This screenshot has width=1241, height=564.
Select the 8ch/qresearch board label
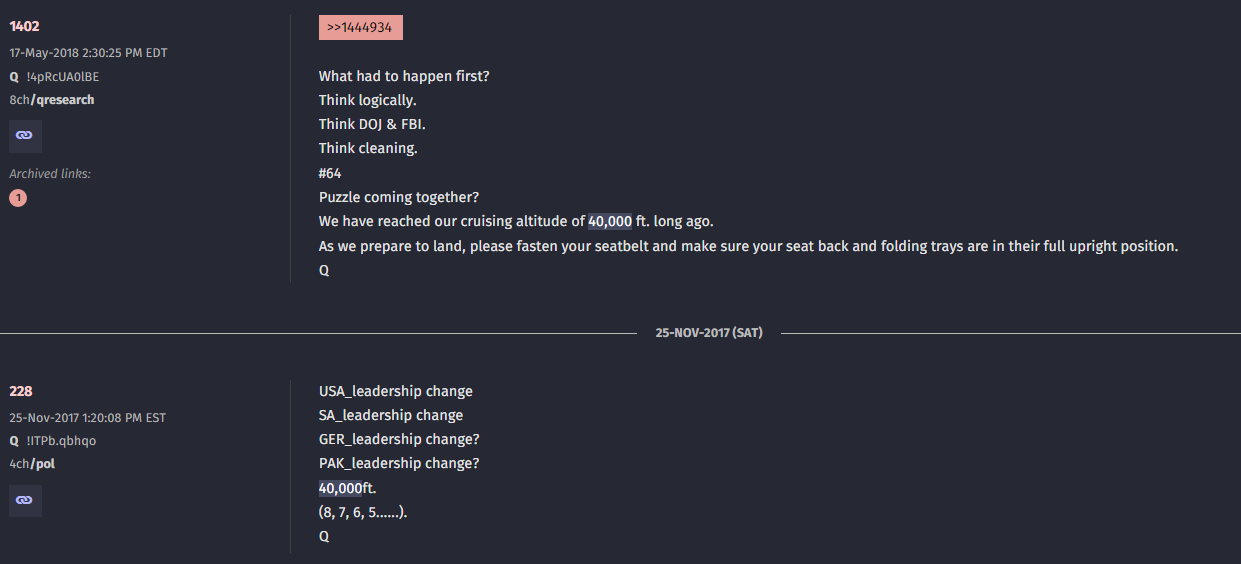click(52, 100)
